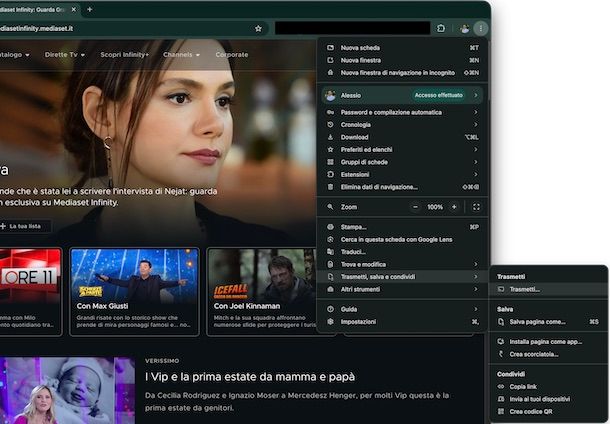Expand the Estensioni submenu

403,175
